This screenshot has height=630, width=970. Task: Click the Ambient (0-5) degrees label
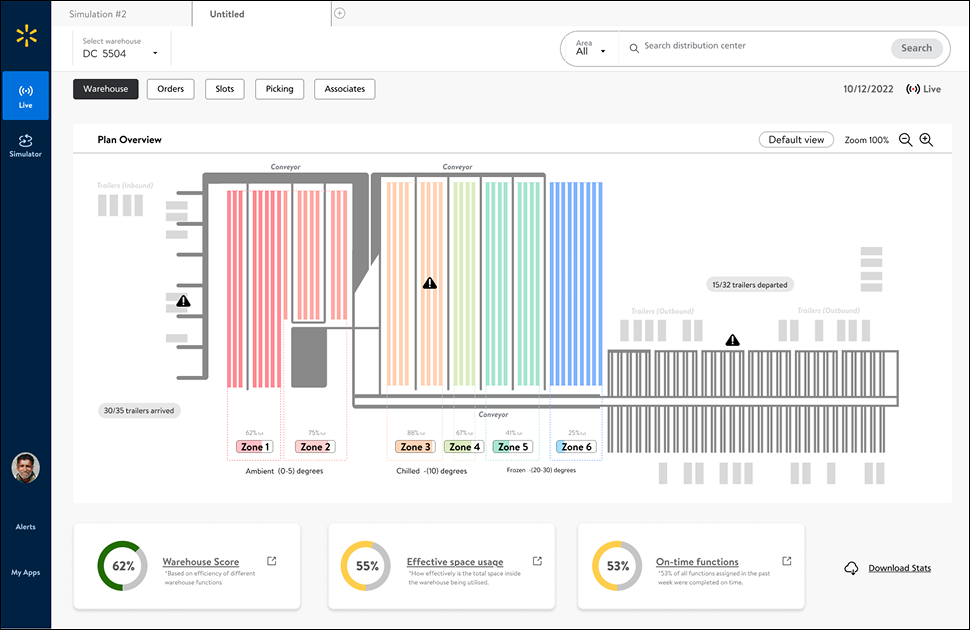[x=284, y=471]
